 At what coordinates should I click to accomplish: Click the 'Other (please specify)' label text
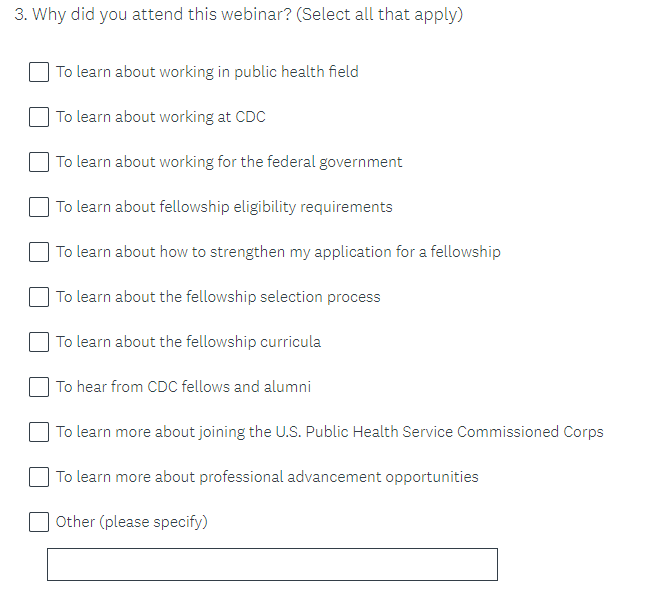click(x=131, y=522)
